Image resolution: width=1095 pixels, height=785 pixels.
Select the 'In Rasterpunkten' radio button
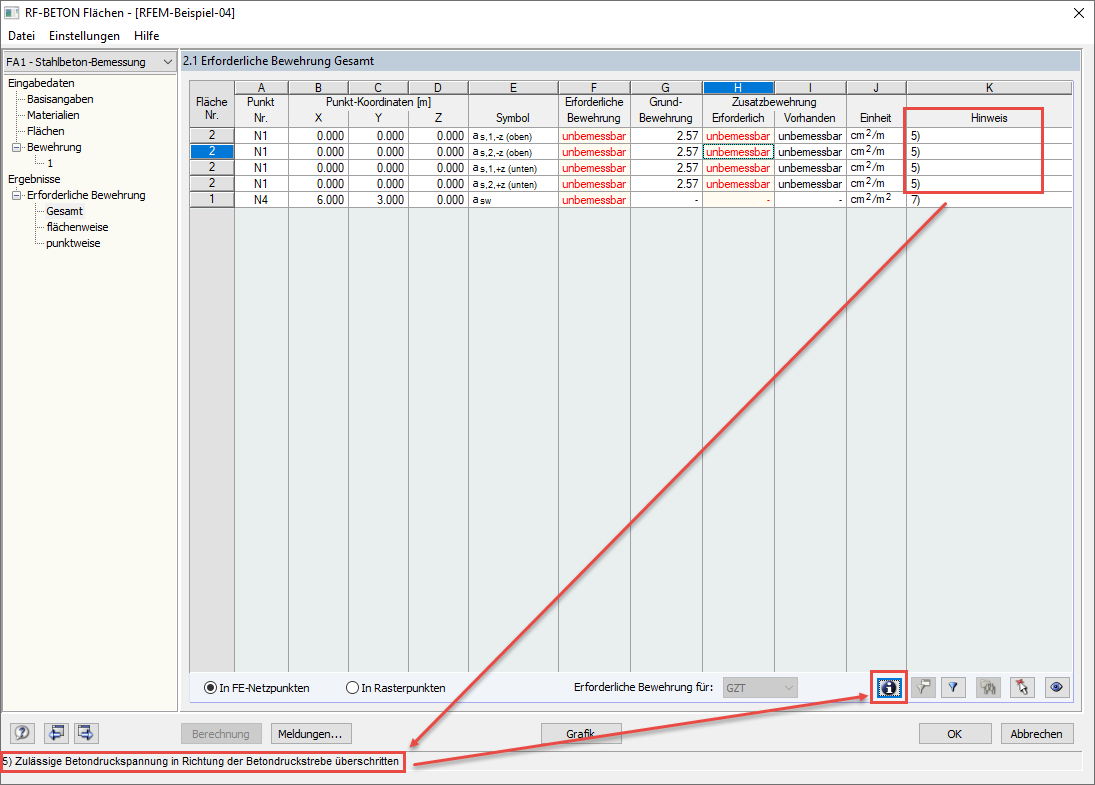(353, 688)
